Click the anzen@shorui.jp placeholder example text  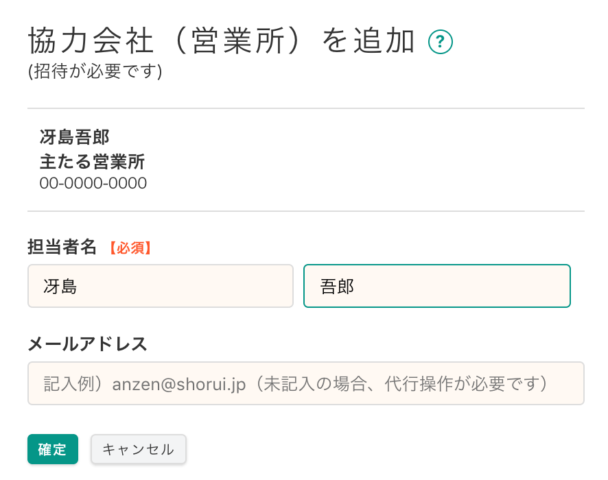[179, 384]
